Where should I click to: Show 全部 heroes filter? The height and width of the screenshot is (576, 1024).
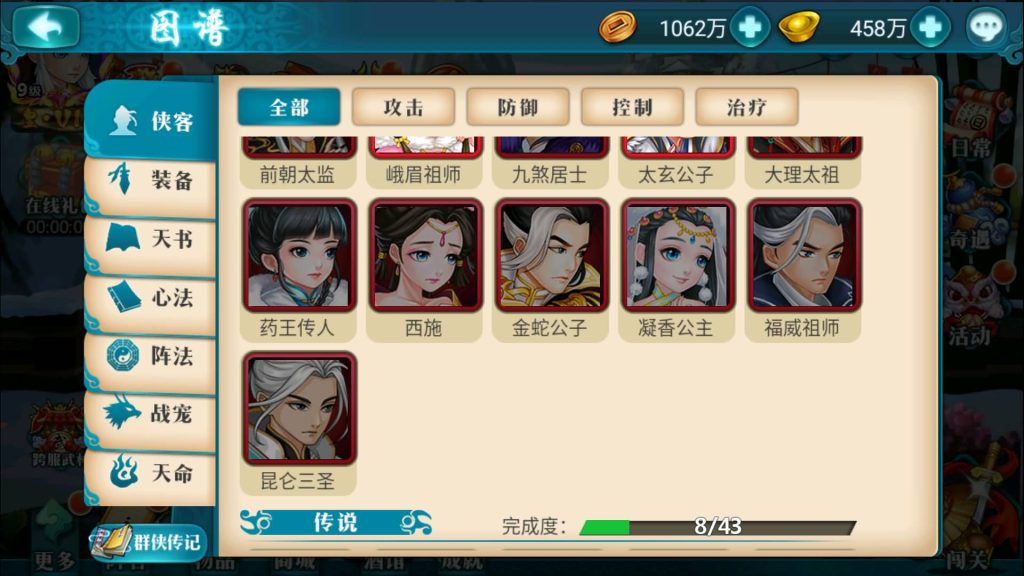[289, 107]
